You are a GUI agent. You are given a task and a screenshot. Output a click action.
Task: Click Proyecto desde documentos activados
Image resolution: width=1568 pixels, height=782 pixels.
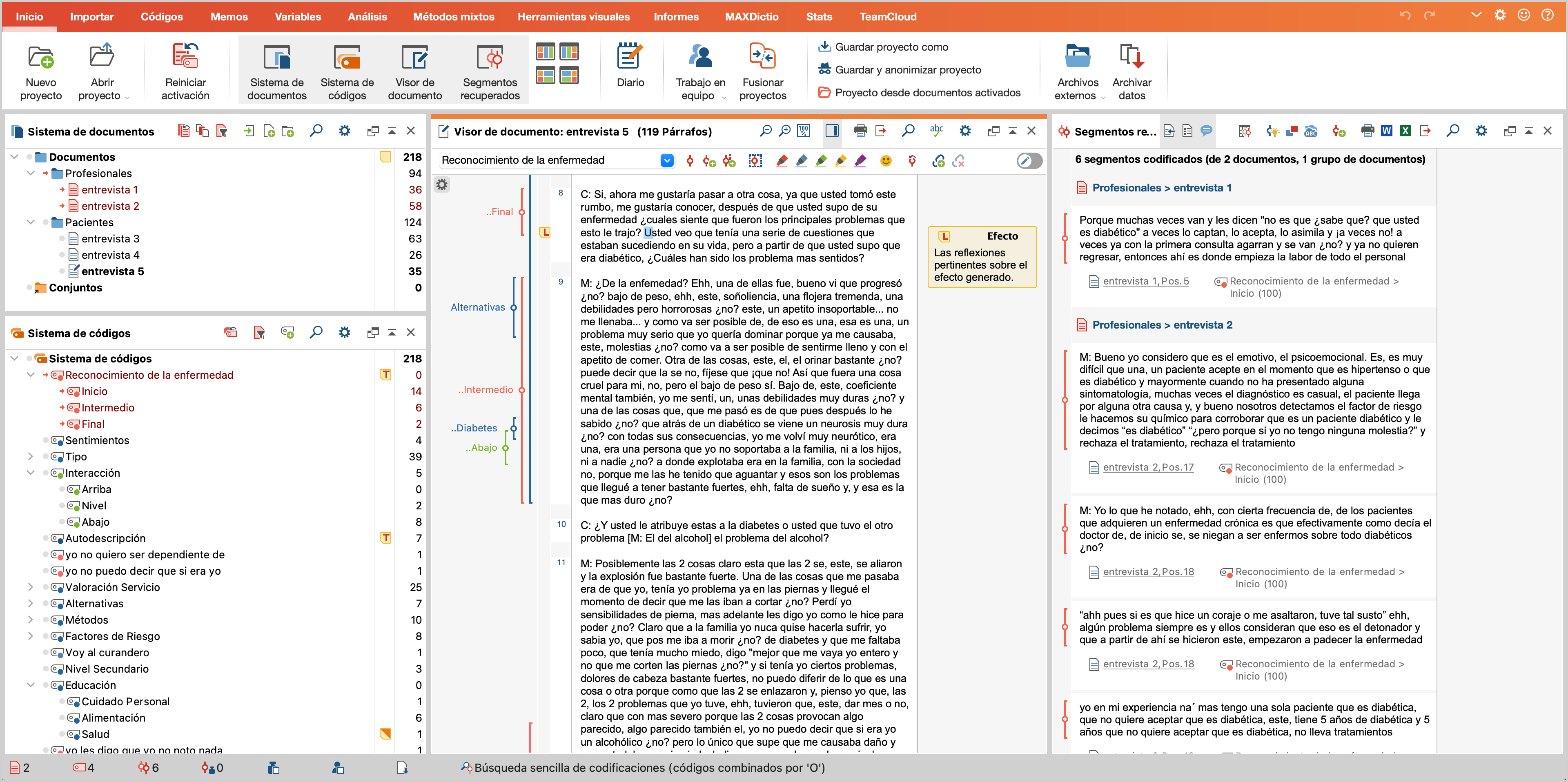[x=920, y=93]
